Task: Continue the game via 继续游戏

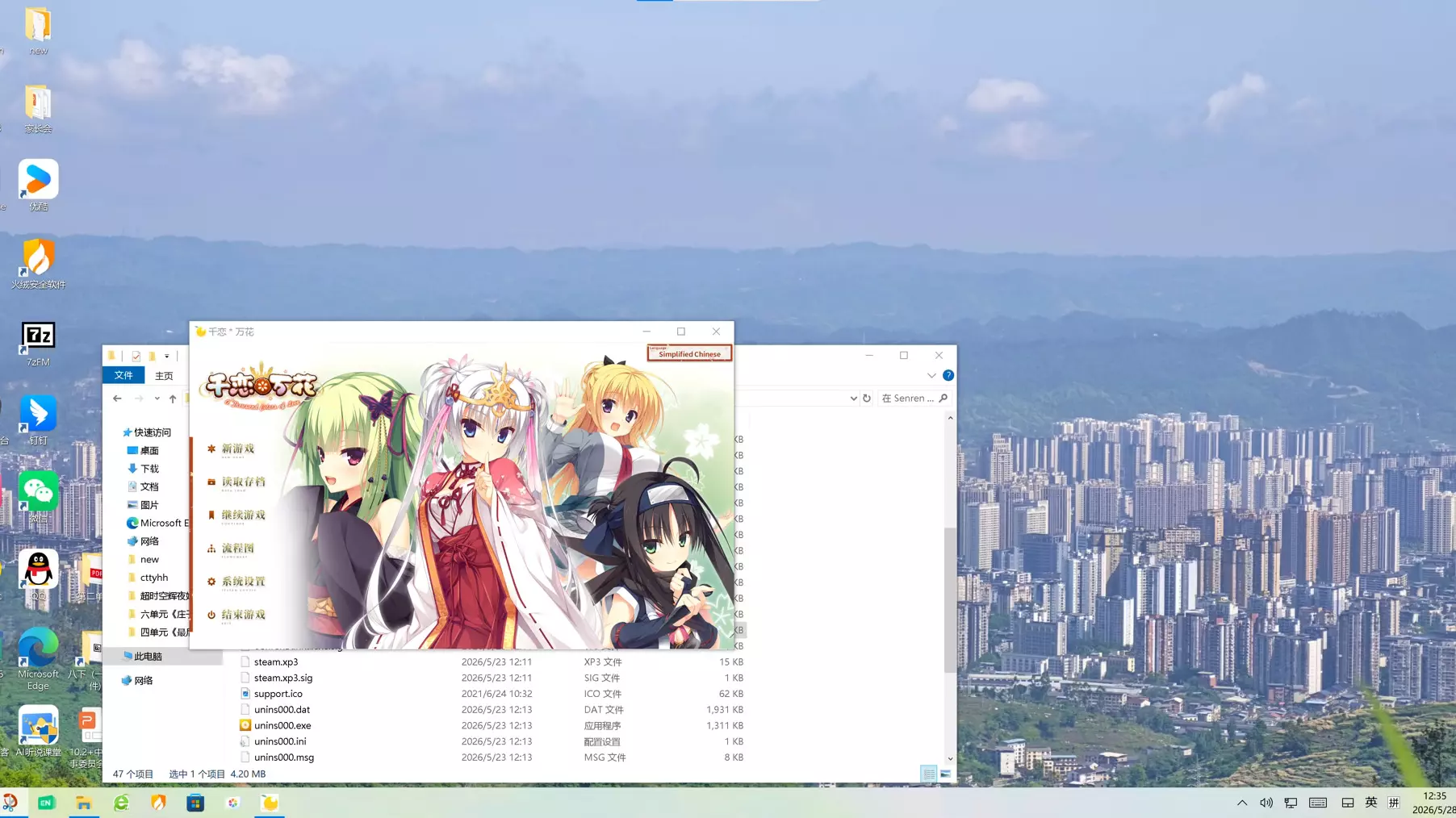Action: pyautogui.click(x=236, y=515)
